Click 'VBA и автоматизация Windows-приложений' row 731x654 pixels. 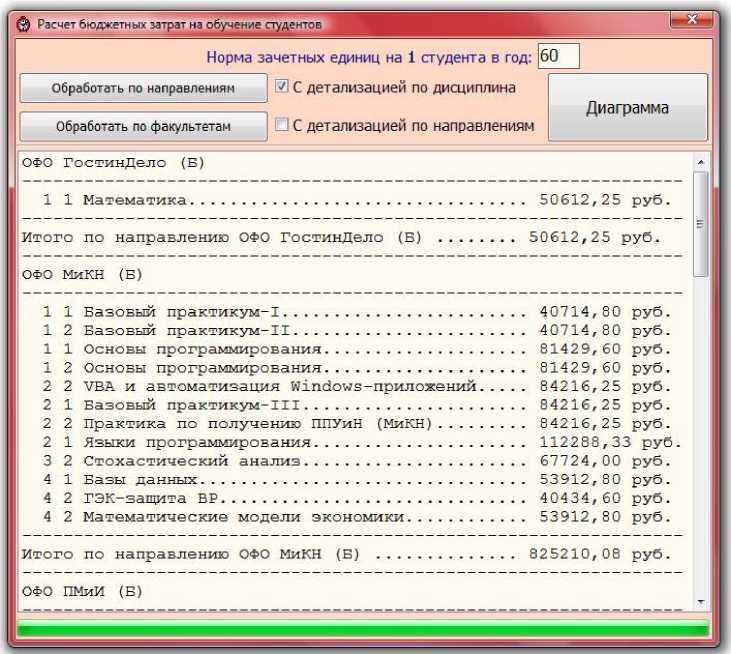357,386
